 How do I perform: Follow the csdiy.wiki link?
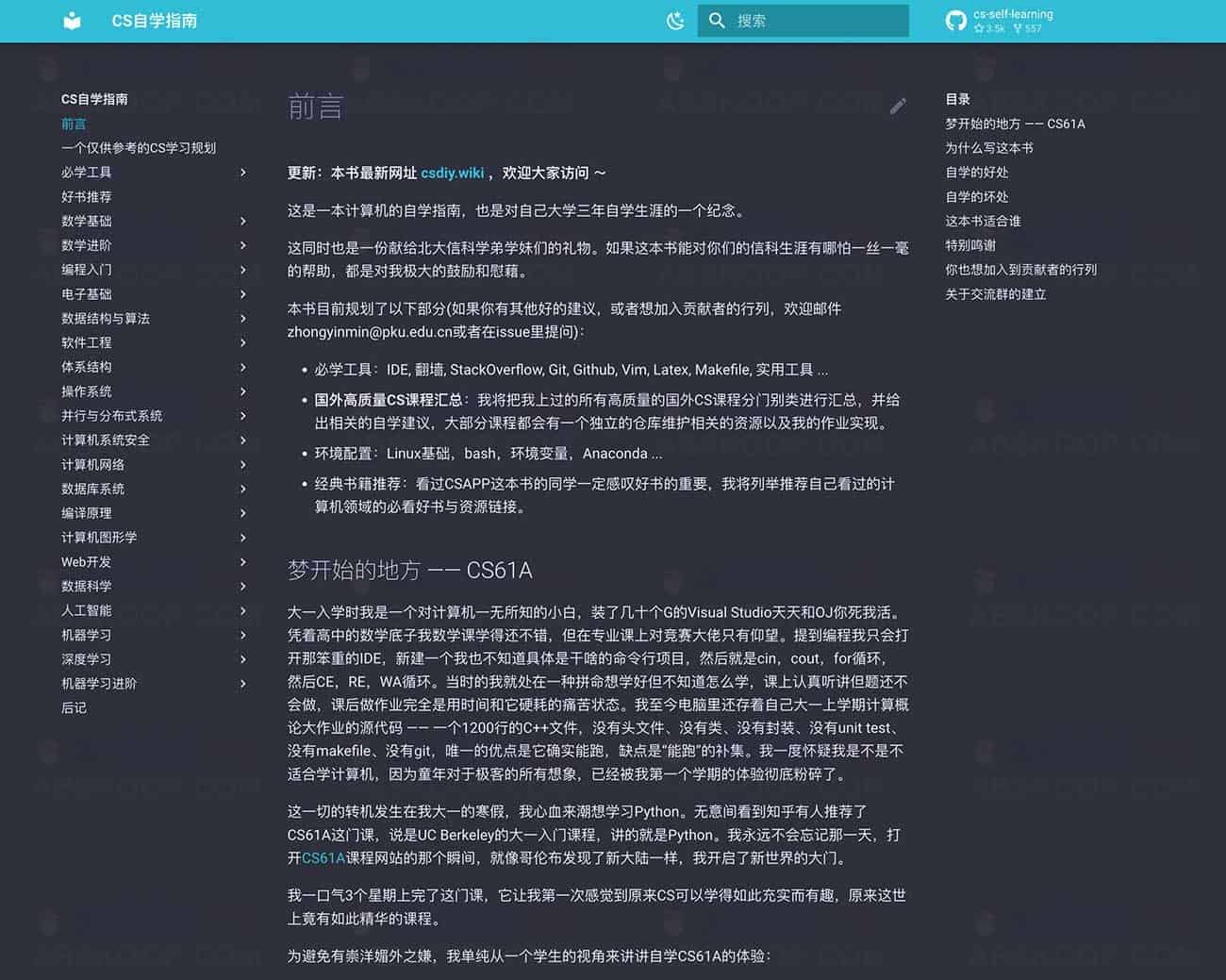point(452,173)
